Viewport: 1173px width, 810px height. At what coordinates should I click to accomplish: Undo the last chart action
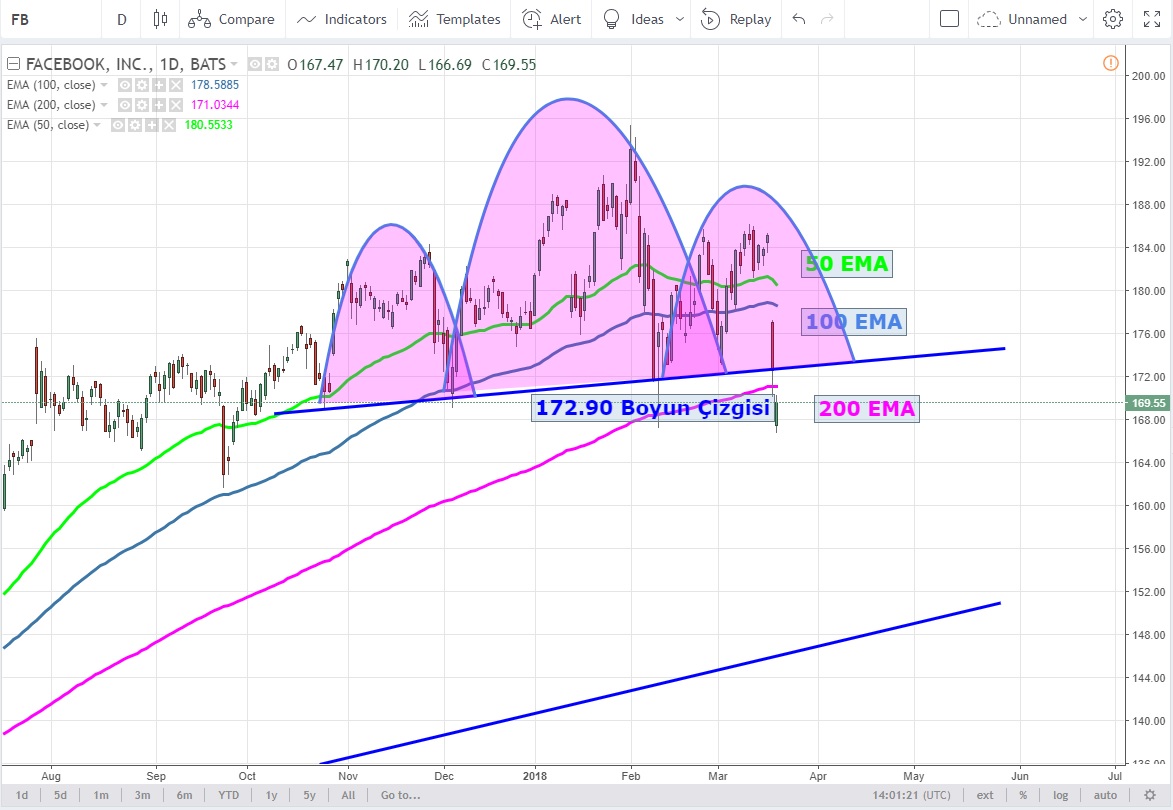(799, 19)
